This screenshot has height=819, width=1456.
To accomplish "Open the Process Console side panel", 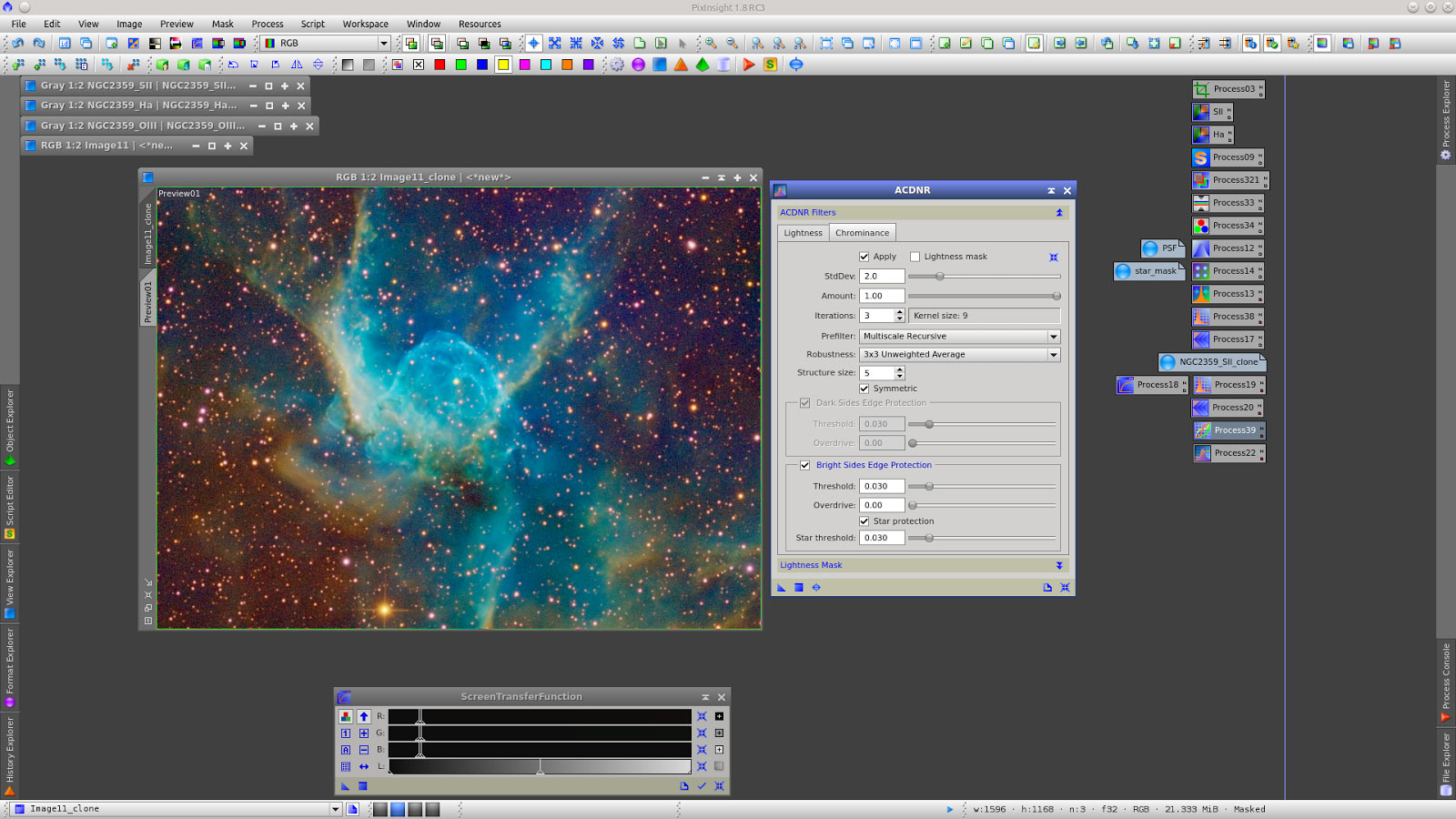I will 1446,682.
